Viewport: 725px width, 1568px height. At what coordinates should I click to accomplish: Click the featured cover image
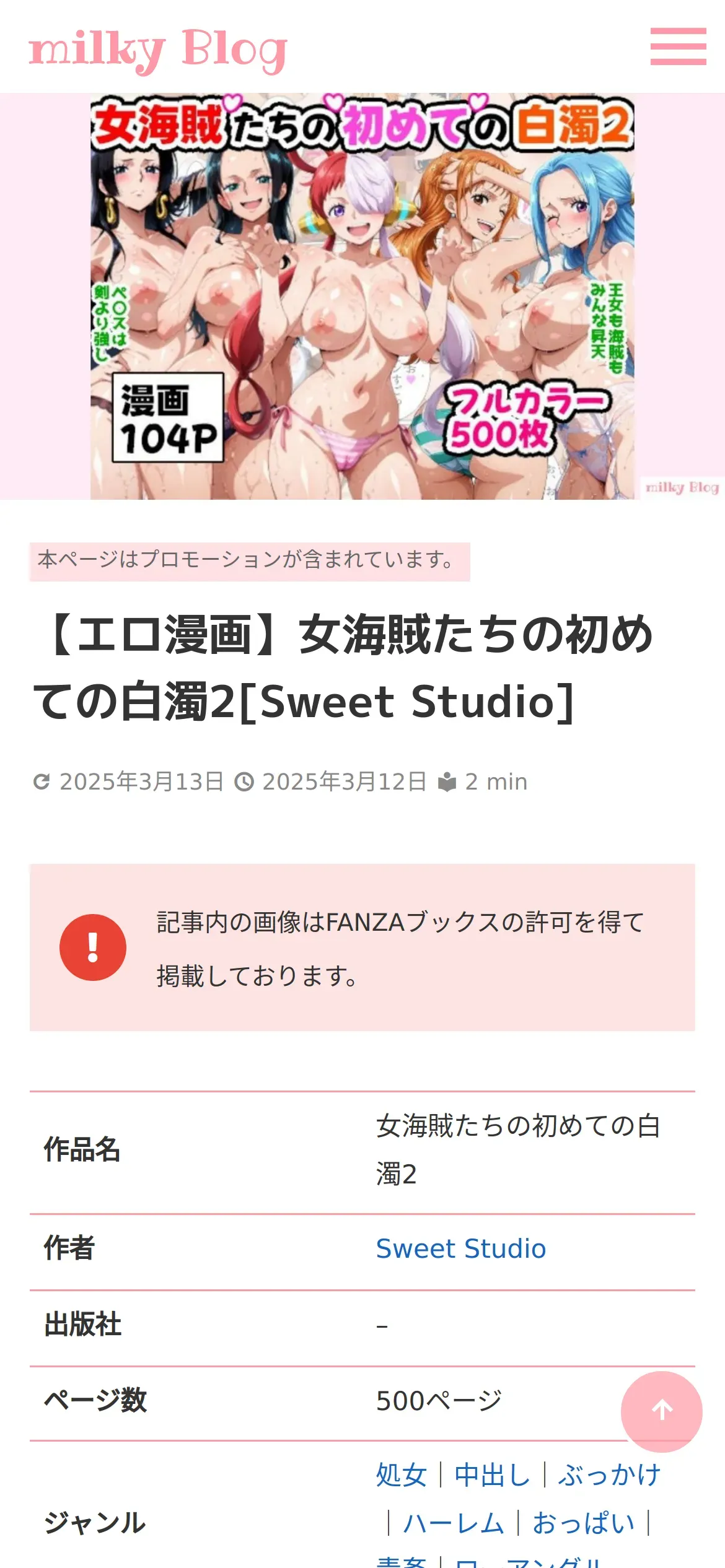click(x=362, y=297)
